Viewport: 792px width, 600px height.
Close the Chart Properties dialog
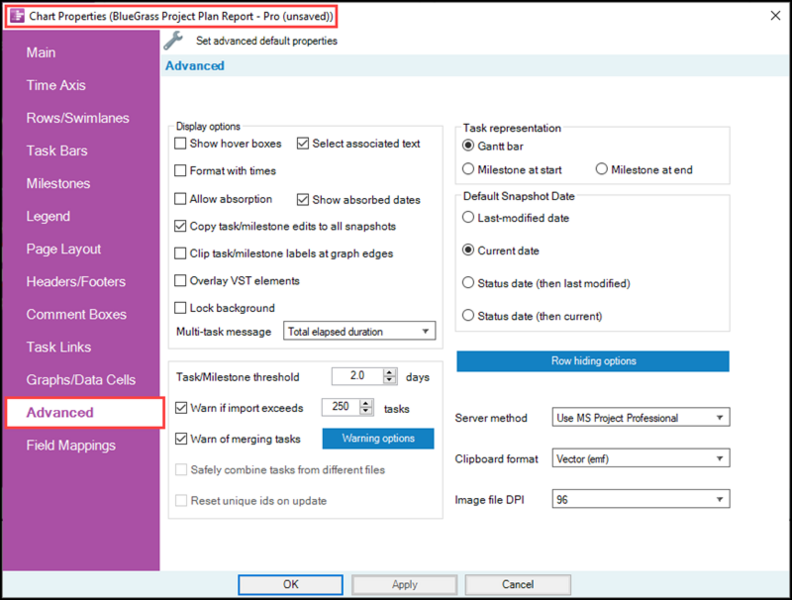(775, 16)
